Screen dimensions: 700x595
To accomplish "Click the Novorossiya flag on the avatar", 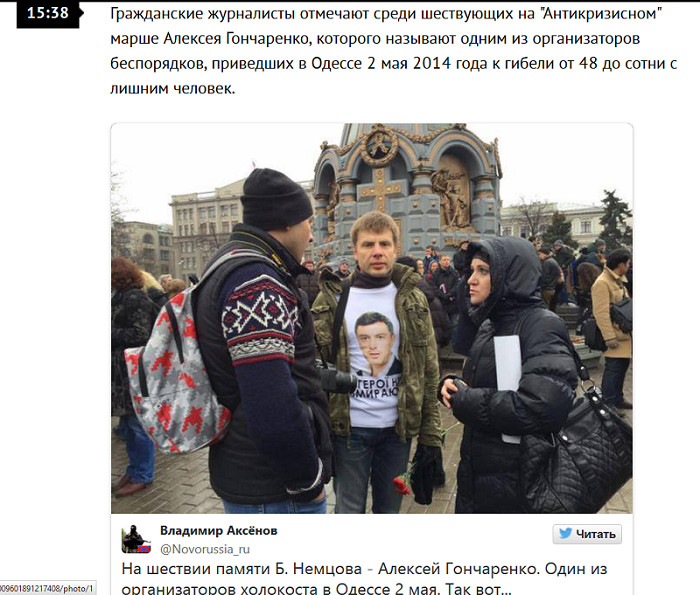I will [x=143, y=549].
